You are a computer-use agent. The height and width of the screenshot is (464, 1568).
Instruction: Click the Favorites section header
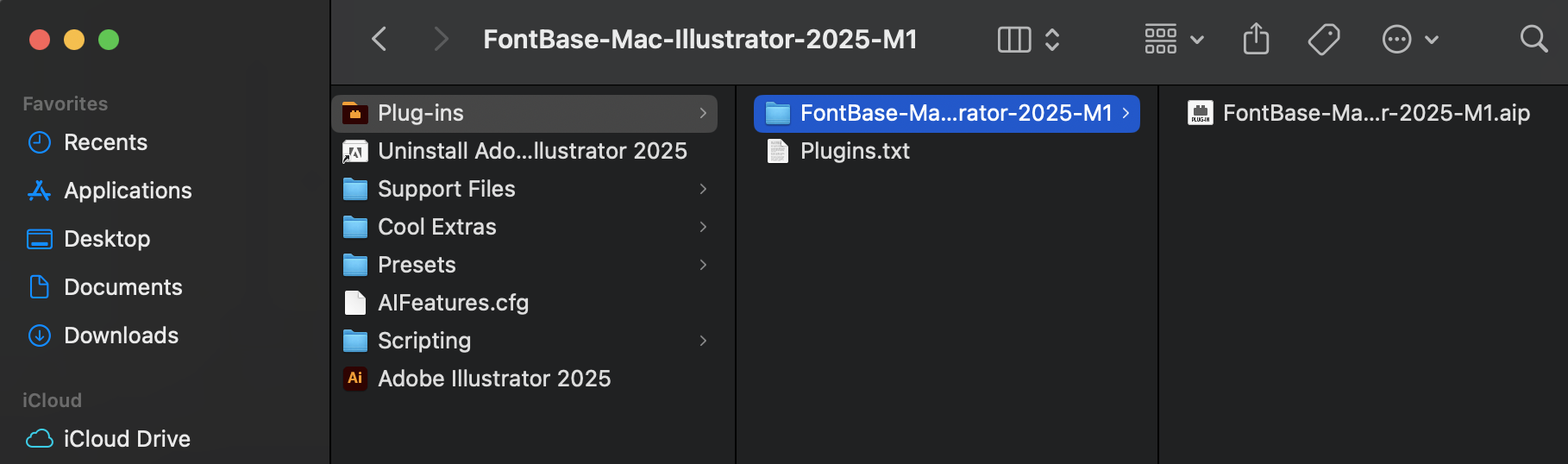(66, 103)
